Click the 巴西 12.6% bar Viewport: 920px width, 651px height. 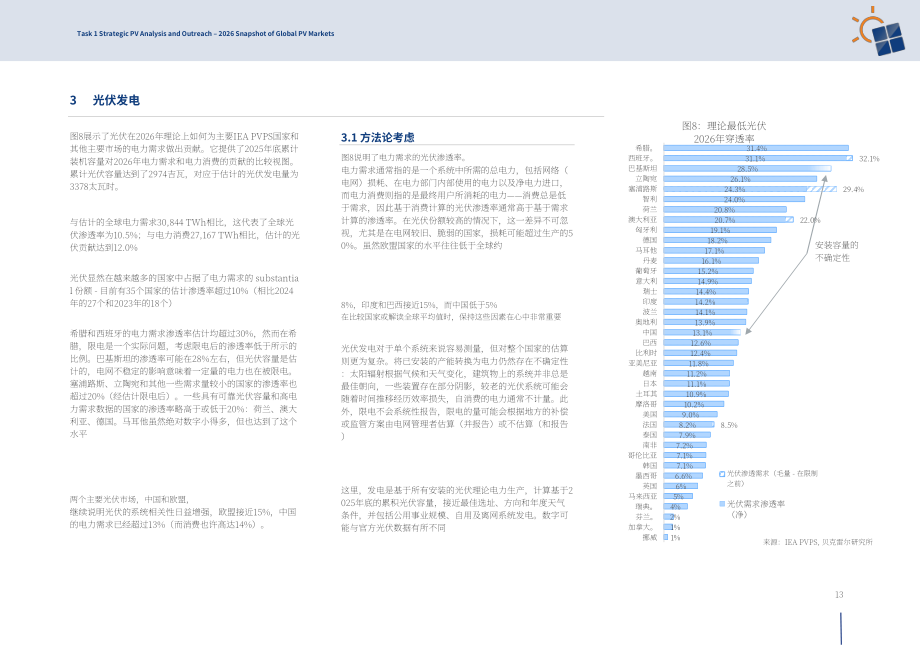[x=701, y=343]
